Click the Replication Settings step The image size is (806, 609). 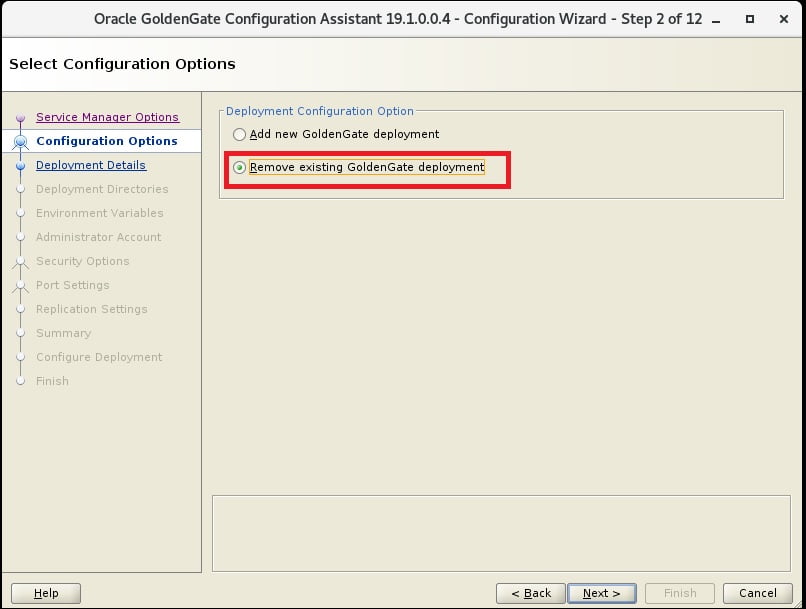pos(91,309)
